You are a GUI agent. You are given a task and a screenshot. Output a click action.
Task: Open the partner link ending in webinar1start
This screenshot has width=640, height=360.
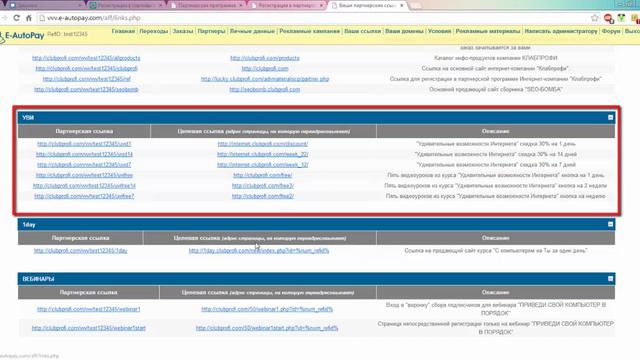click(x=89, y=328)
